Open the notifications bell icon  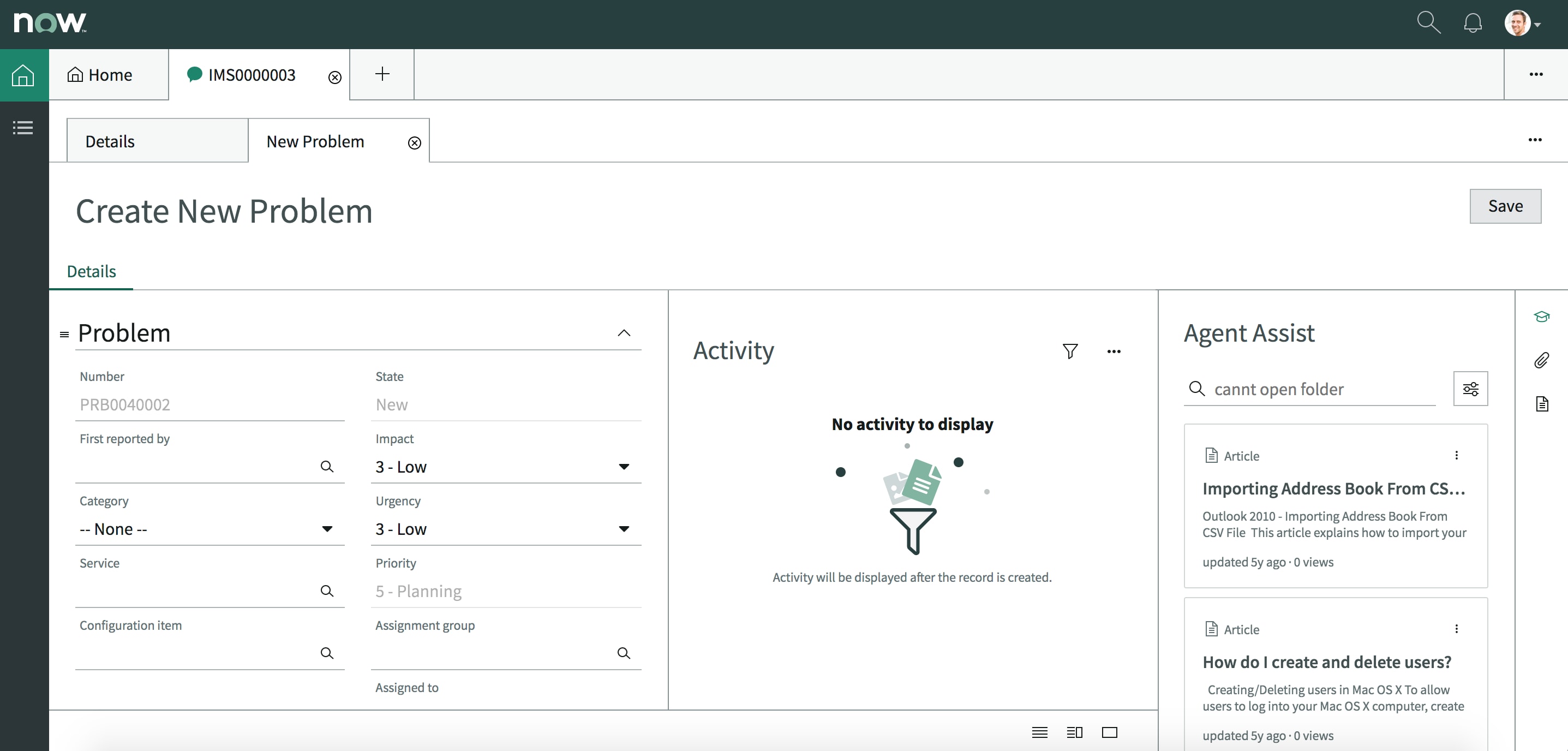tap(1473, 22)
